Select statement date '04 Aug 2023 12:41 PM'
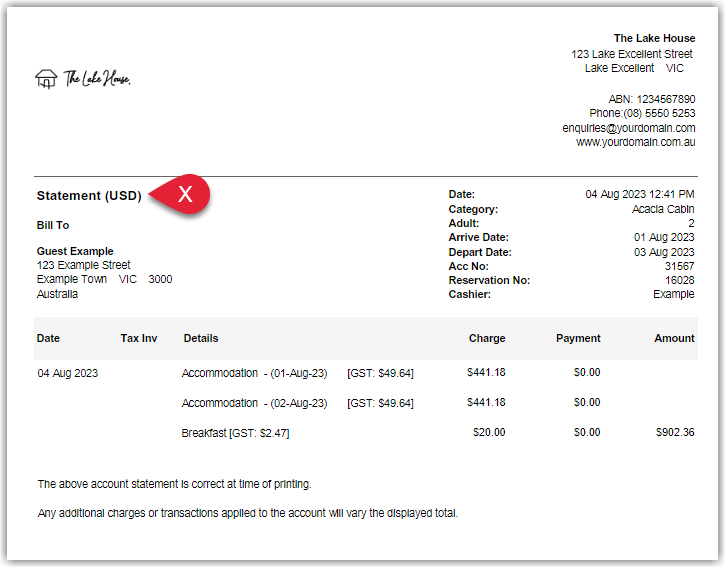This screenshot has width=726, height=568. [639, 194]
